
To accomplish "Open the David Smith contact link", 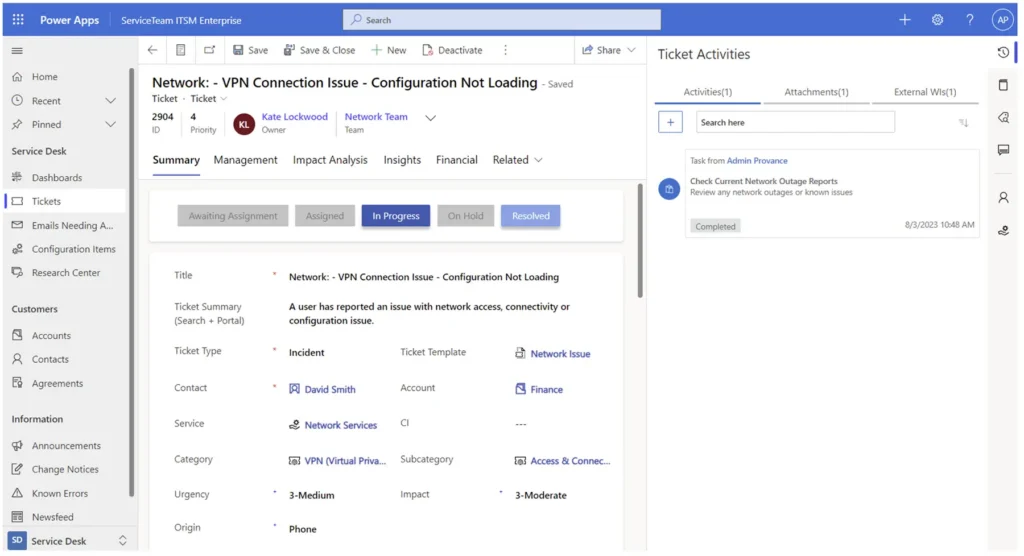I will click(x=330, y=389).
